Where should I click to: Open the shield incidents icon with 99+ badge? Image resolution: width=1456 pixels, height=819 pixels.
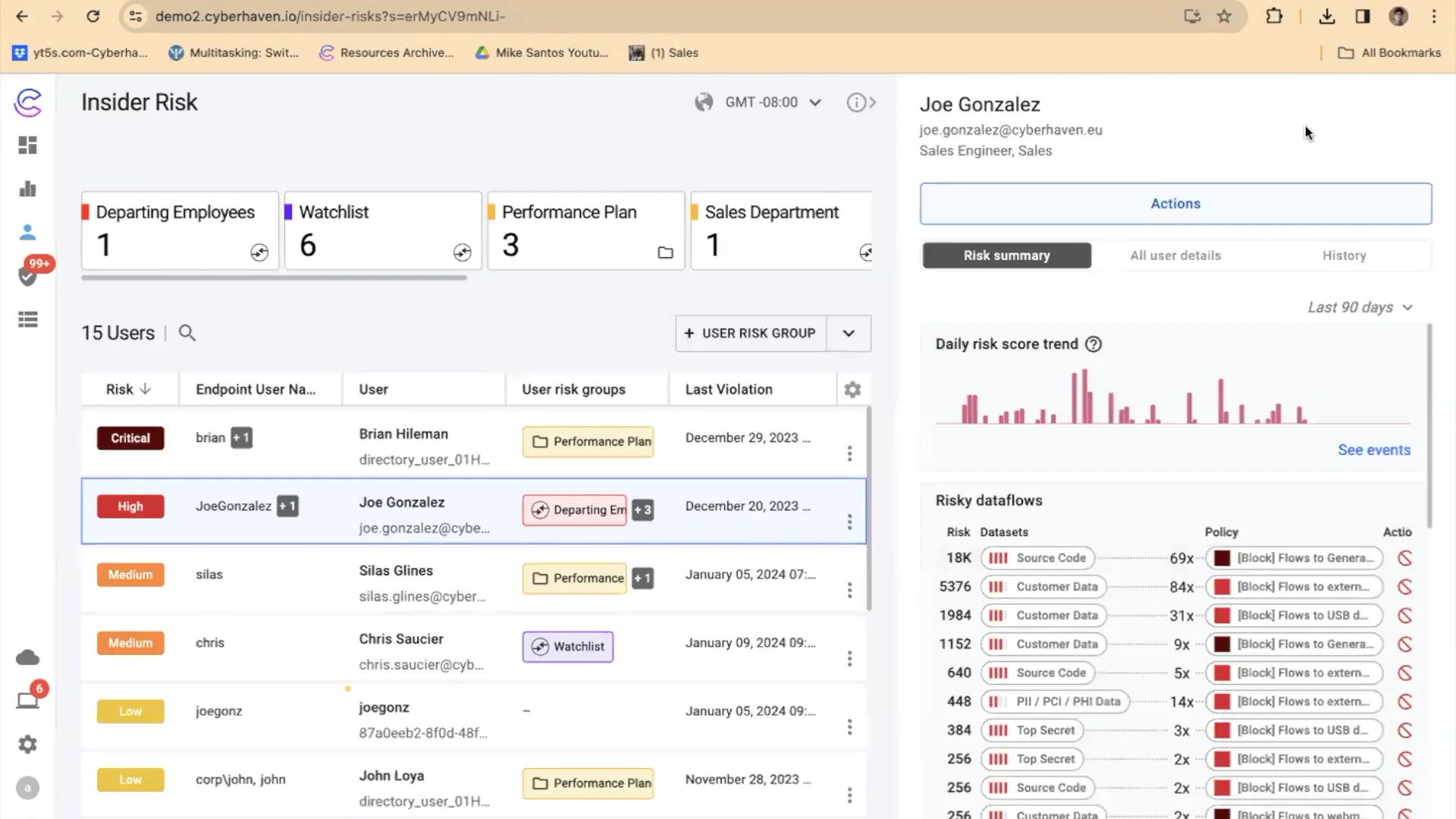[x=28, y=276]
